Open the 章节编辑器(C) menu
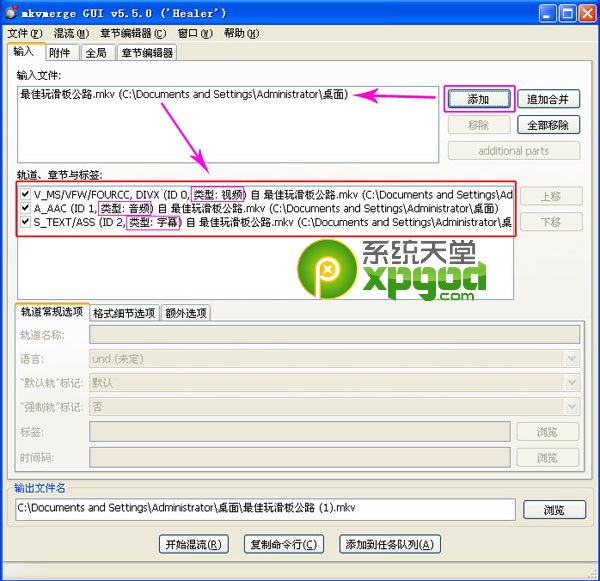The height and width of the screenshot is (581, 600). tap(133, 34)
